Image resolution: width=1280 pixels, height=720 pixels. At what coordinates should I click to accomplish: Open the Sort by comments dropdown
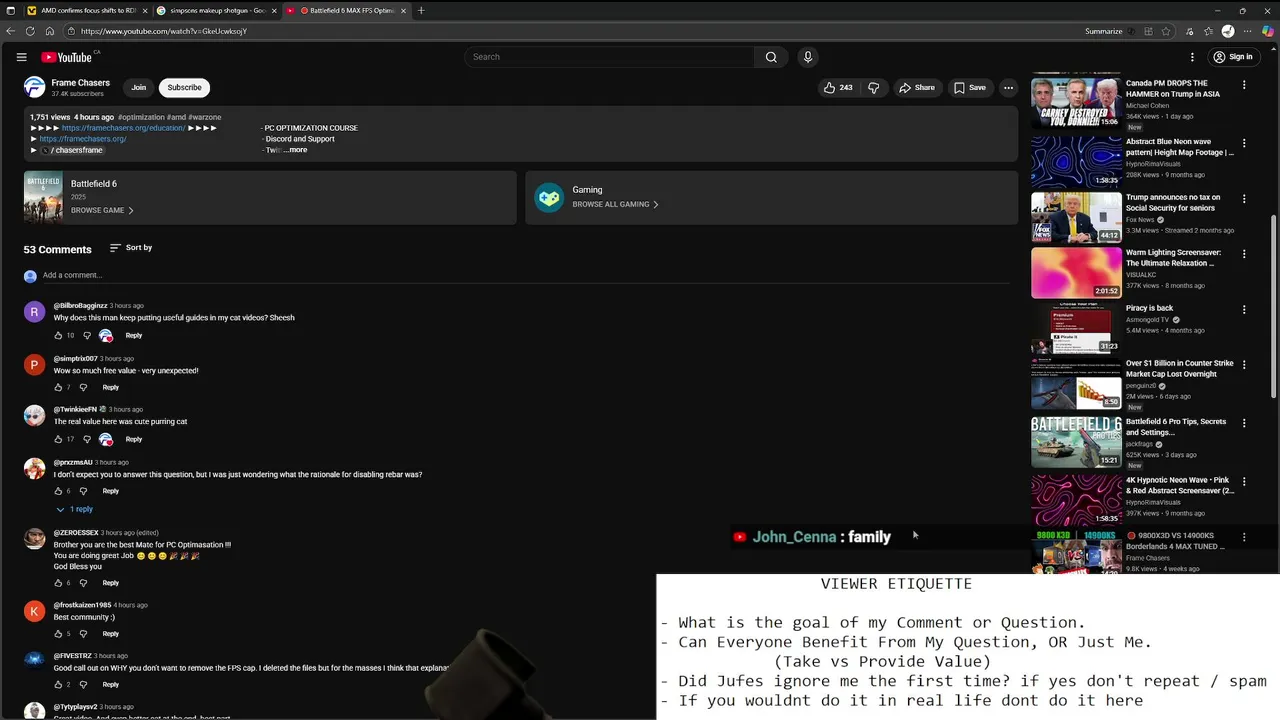click(x=131, y=248)
